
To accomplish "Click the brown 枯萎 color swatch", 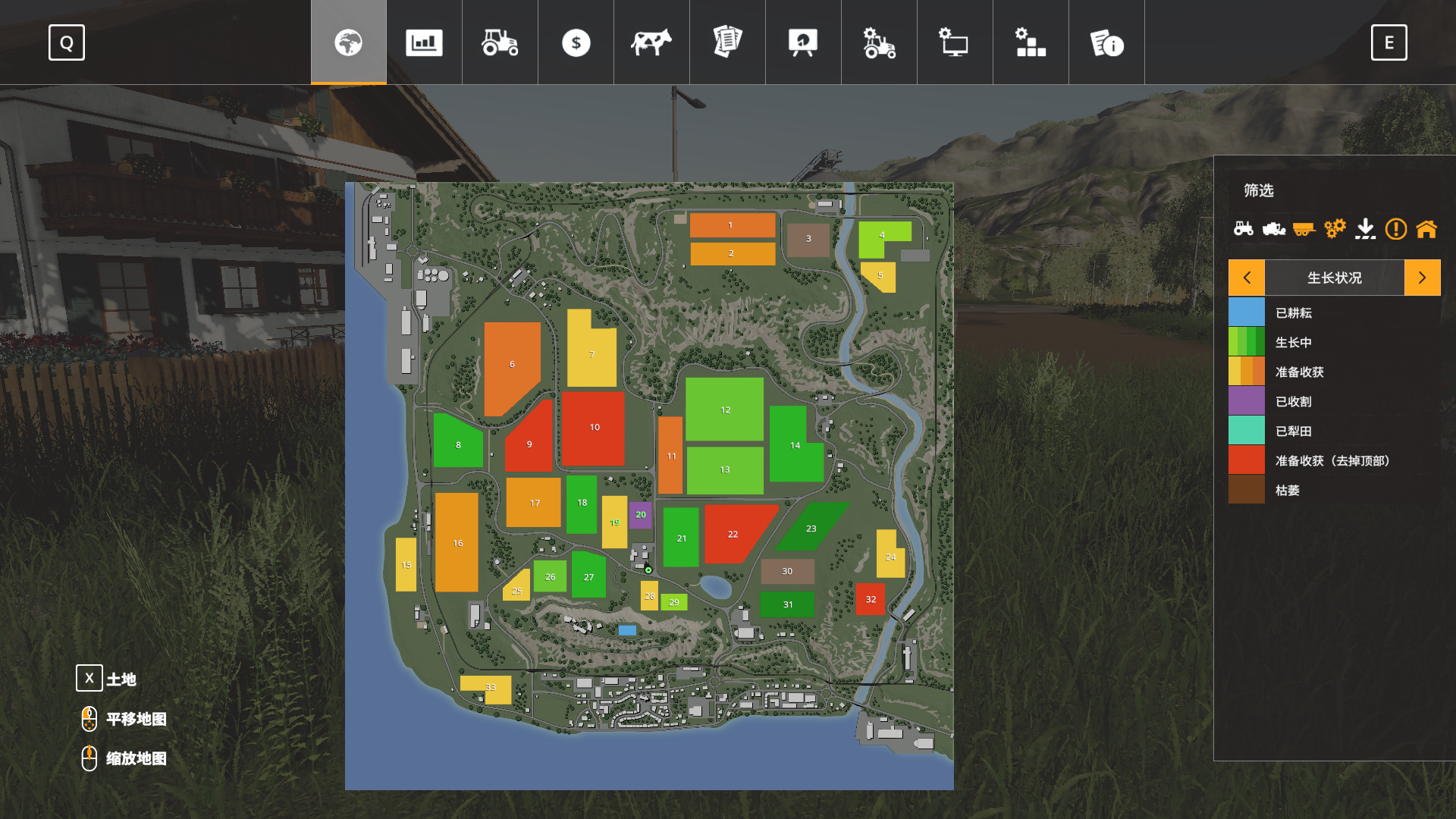I will coord(1247,490).
